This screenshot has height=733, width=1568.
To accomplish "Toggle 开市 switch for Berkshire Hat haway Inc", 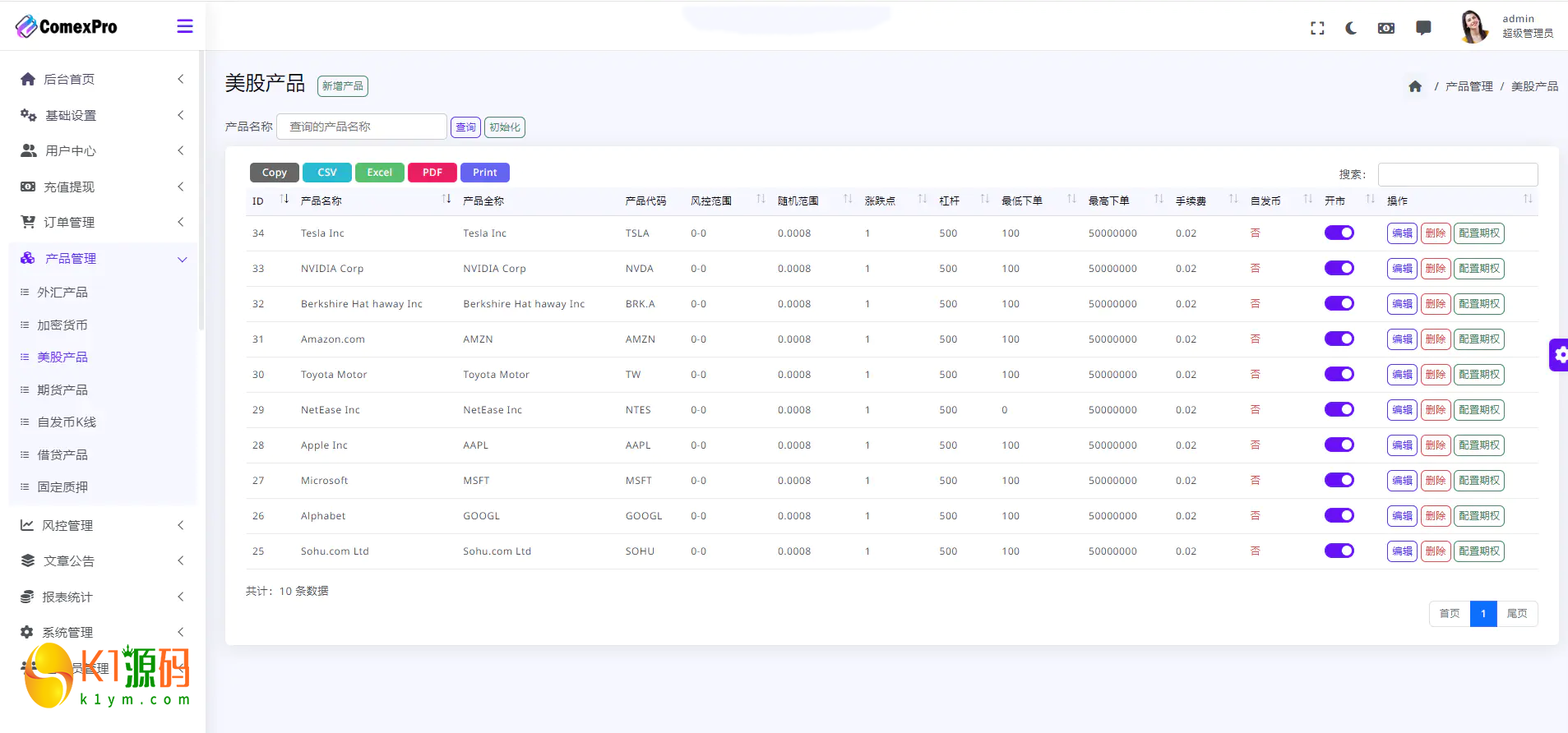I will pyautogui.click(x=1339, y=303).
